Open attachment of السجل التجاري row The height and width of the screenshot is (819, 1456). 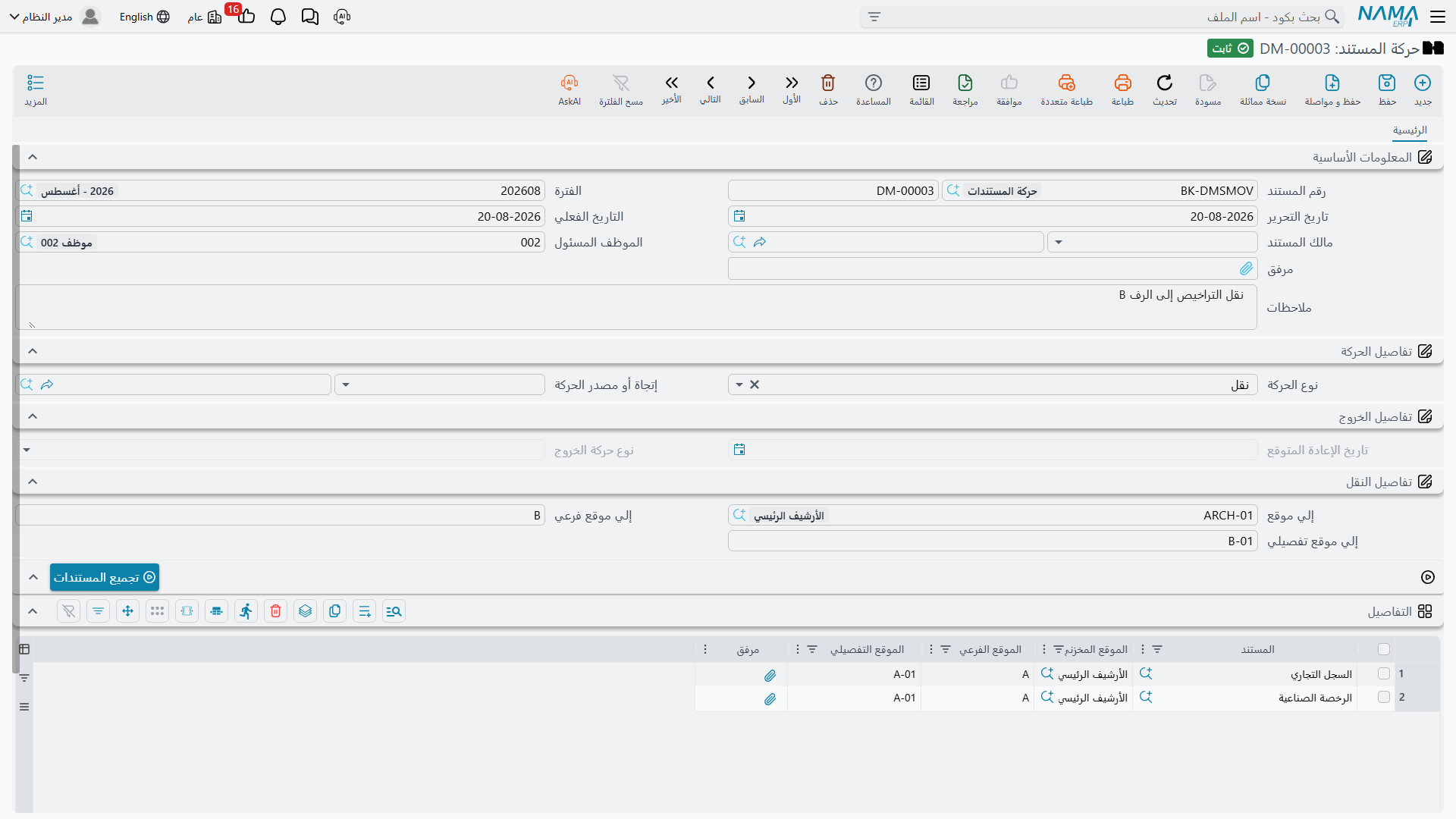770,675
